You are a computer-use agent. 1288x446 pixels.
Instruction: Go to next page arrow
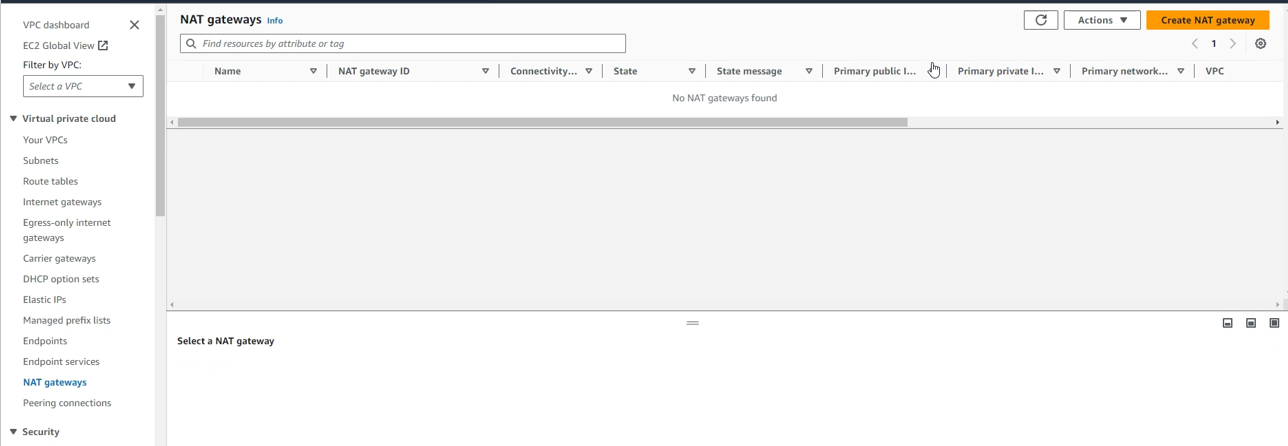click(1232, 44)
